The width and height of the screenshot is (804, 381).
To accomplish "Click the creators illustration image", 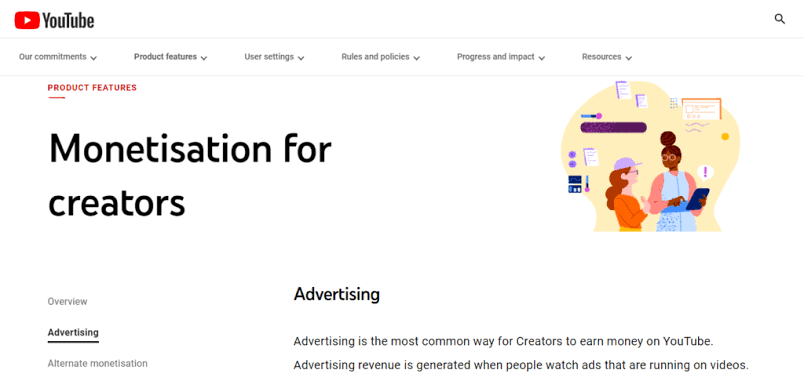I will [652, 156].
